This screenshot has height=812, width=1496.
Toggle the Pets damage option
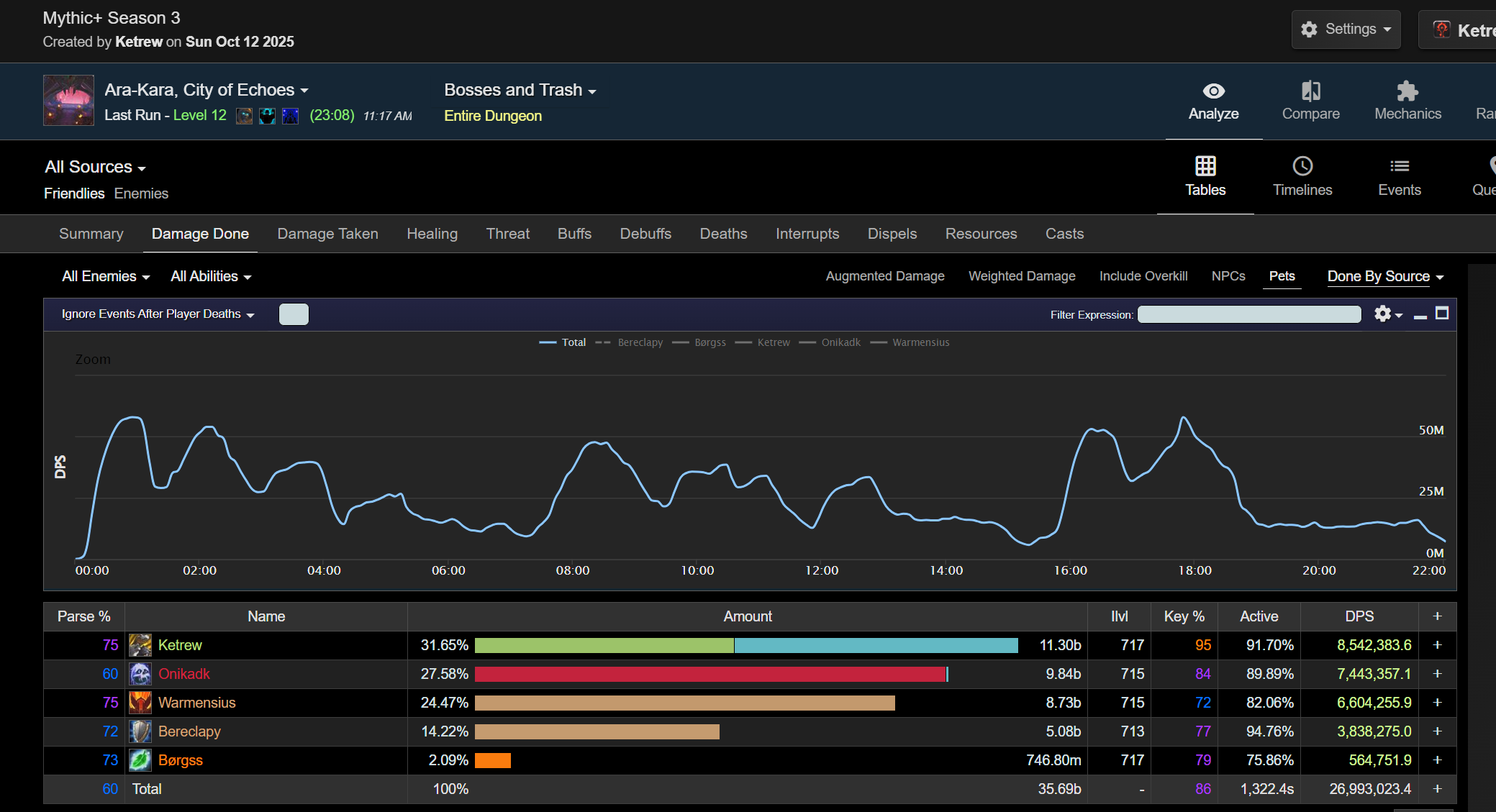click(x=1282, y=276)
